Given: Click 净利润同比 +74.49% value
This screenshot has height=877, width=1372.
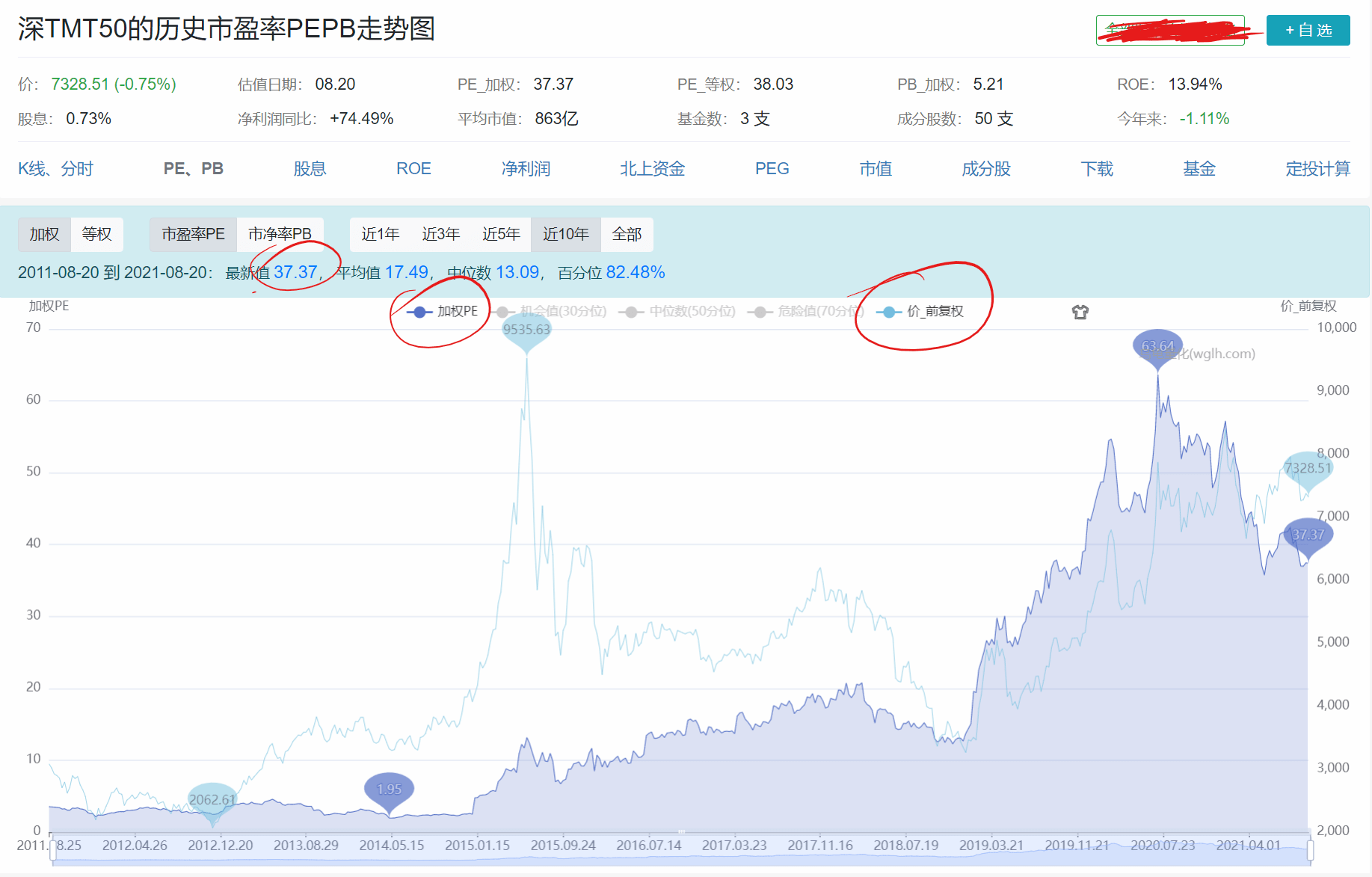Looking at the screenshot, I should coord(361,119).
